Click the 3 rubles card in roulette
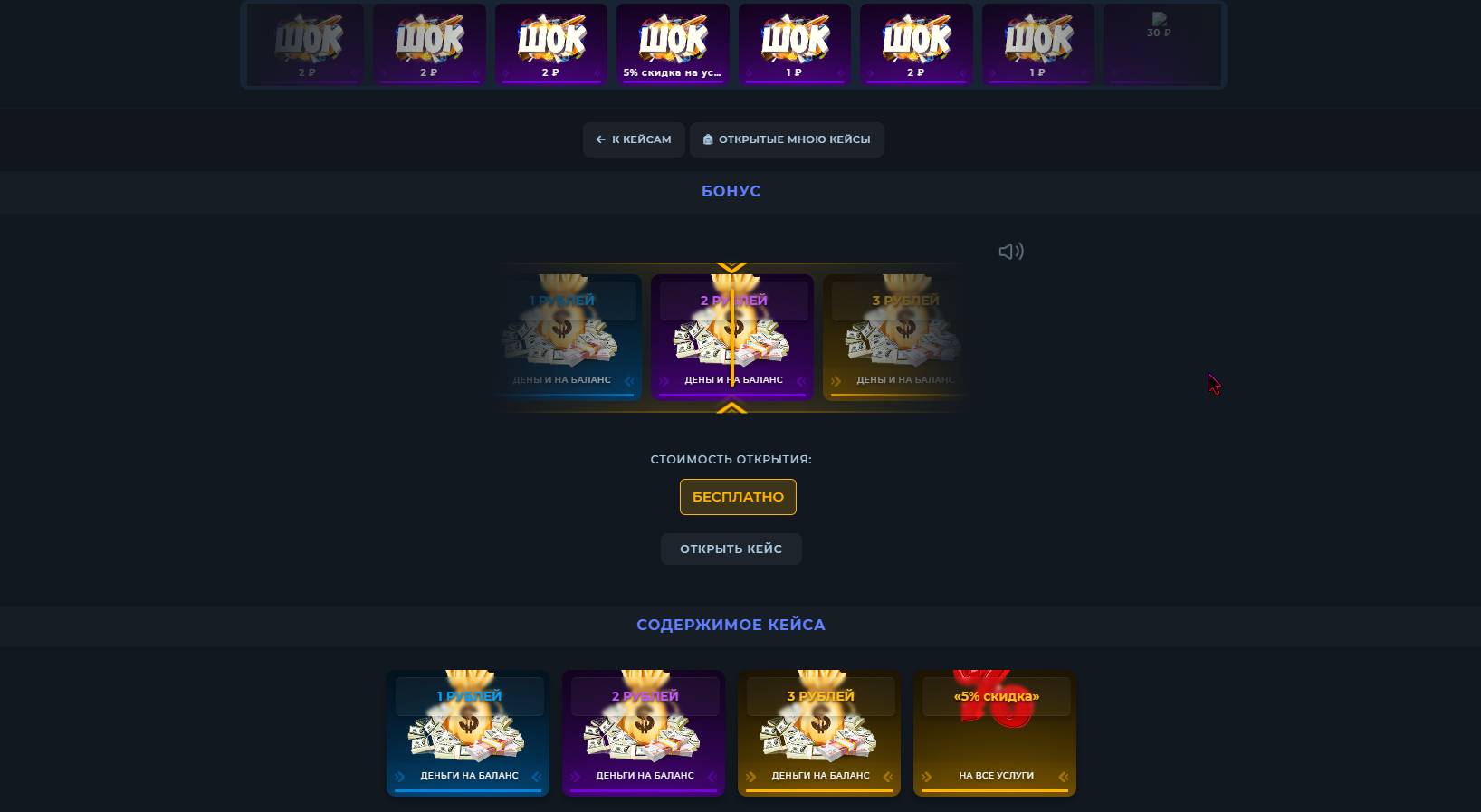 894,338
